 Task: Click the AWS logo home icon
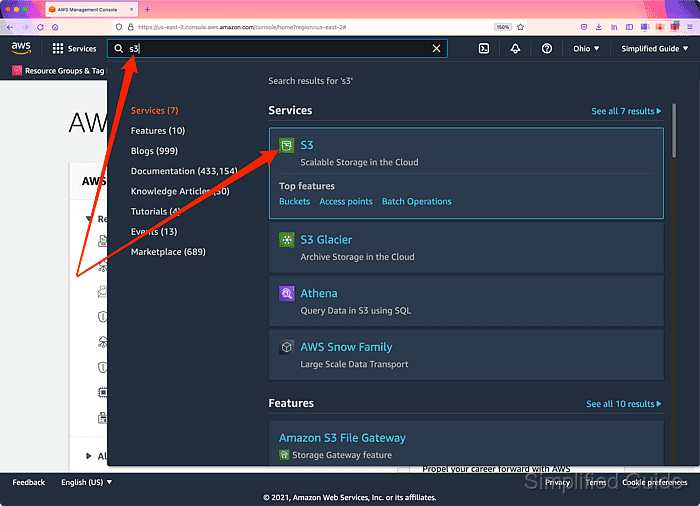click(x=21, y=48)
